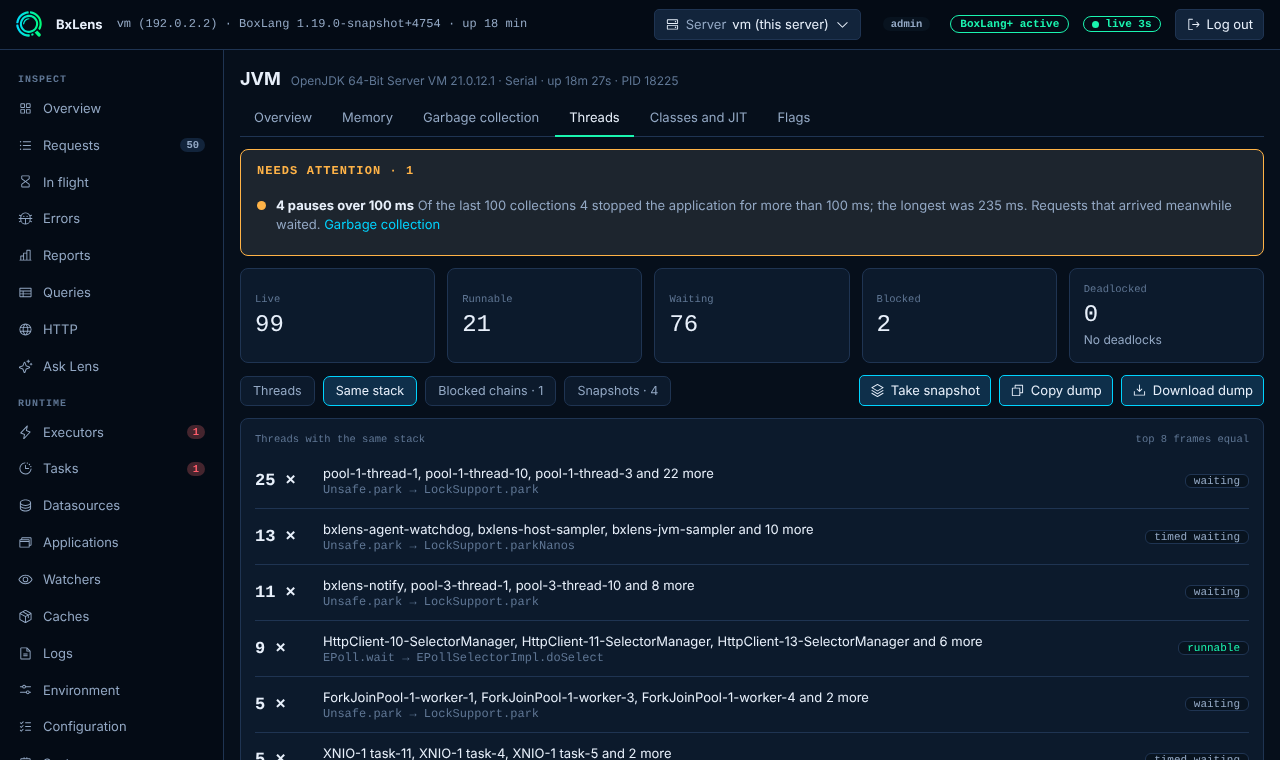Click the BxLens logo icon
Viewport: 1280px width, 760px height.
pyautogui.click(x=29, y=24)
